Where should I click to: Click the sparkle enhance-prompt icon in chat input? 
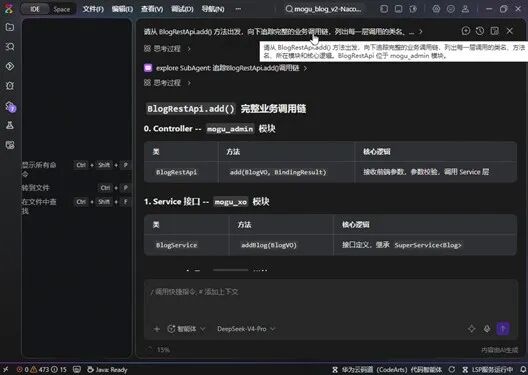tap(471, 329)
